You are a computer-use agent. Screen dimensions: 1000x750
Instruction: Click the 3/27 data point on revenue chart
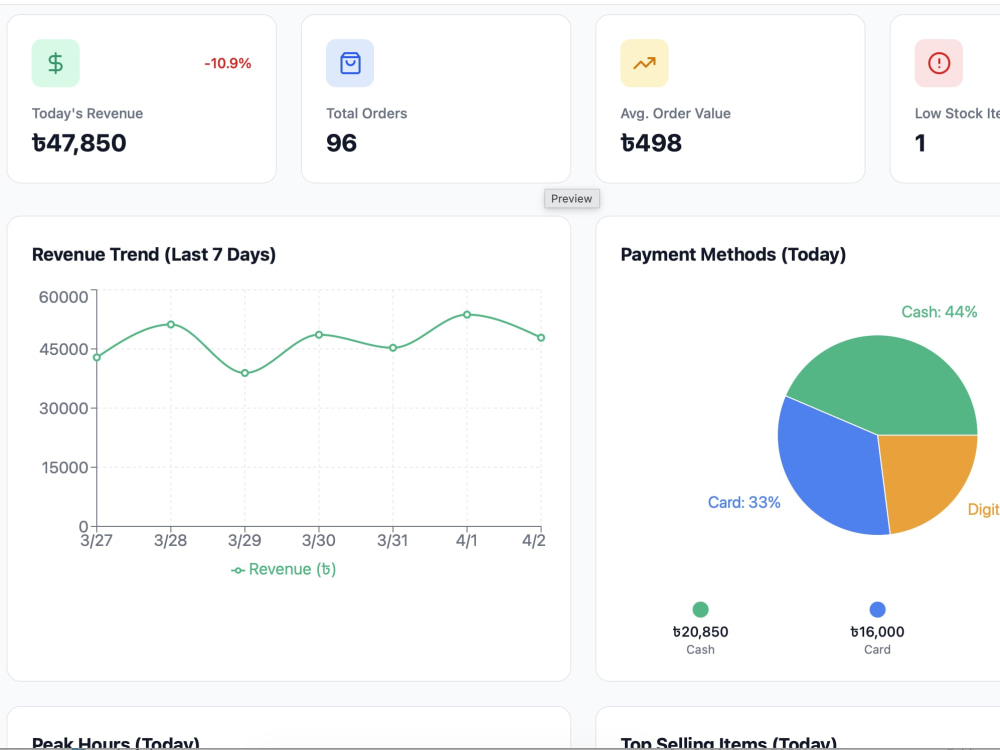(x=97, y=357)
